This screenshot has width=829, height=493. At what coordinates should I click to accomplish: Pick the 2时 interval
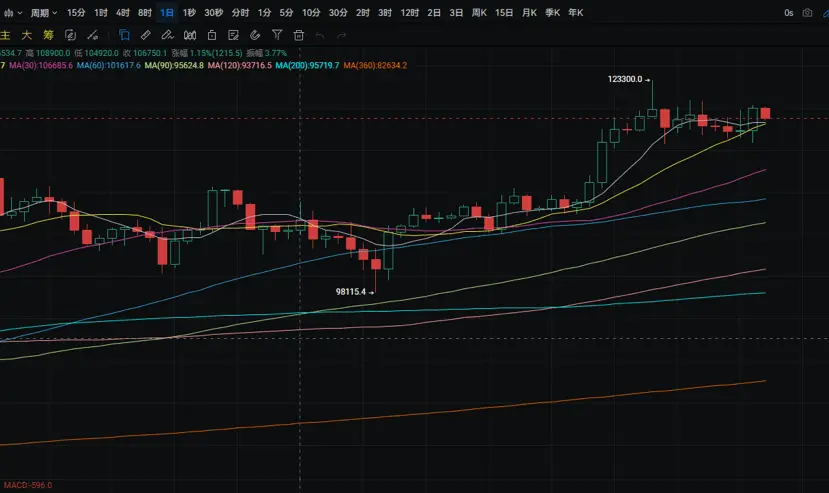tap(363, 13)
